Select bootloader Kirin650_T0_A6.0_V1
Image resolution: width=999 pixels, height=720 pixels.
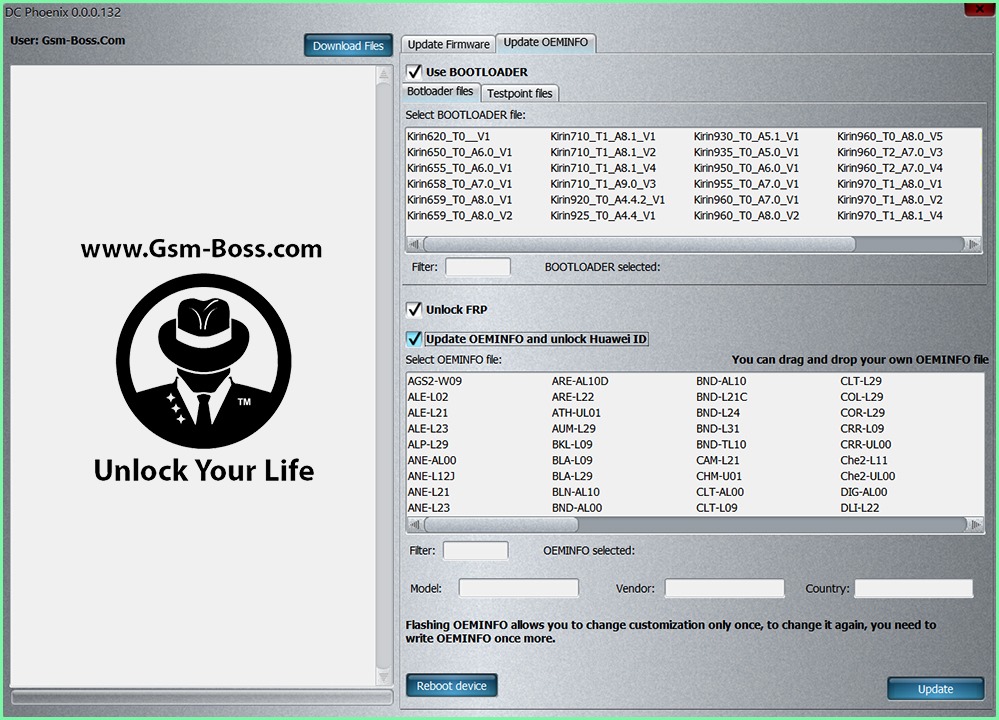pos(459,152)
